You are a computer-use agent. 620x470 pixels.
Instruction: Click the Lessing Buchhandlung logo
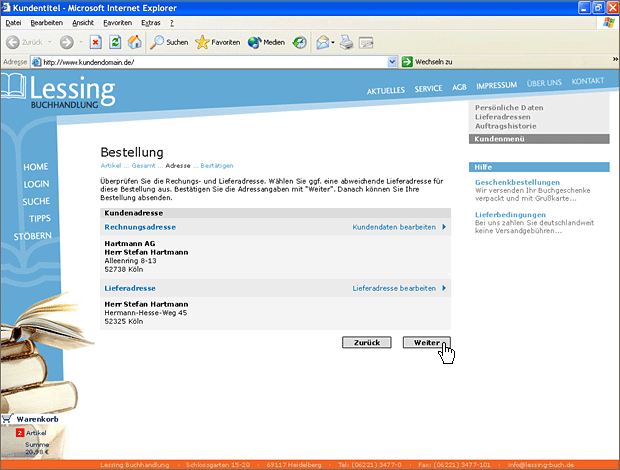(59, 92)
